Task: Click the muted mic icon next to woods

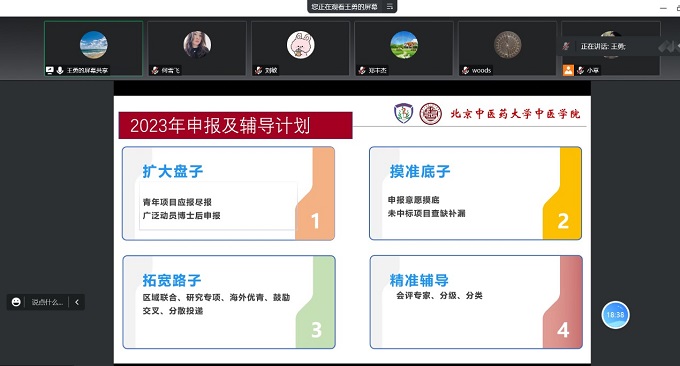Action: [465, 70]
